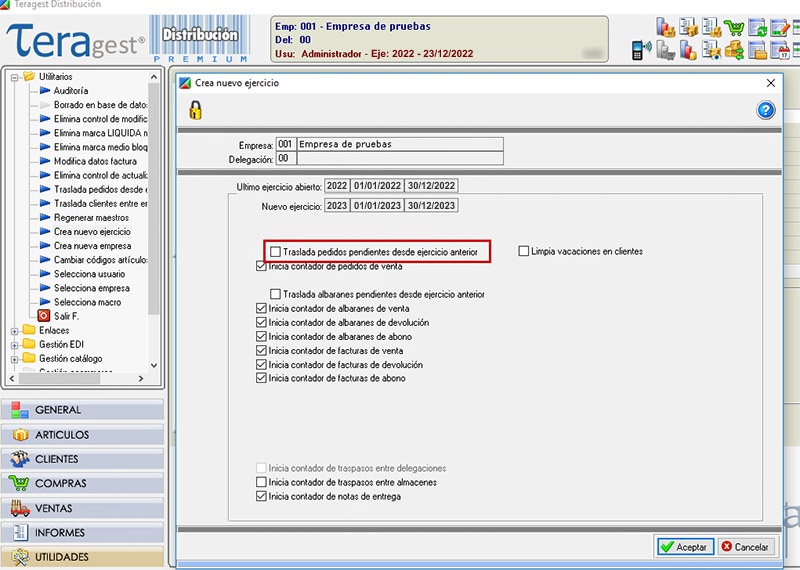The width and height of the screenshot is (800, 570).
Task: Toggle Inicia contador de facturas de abono
Action: tap(261, 378)
